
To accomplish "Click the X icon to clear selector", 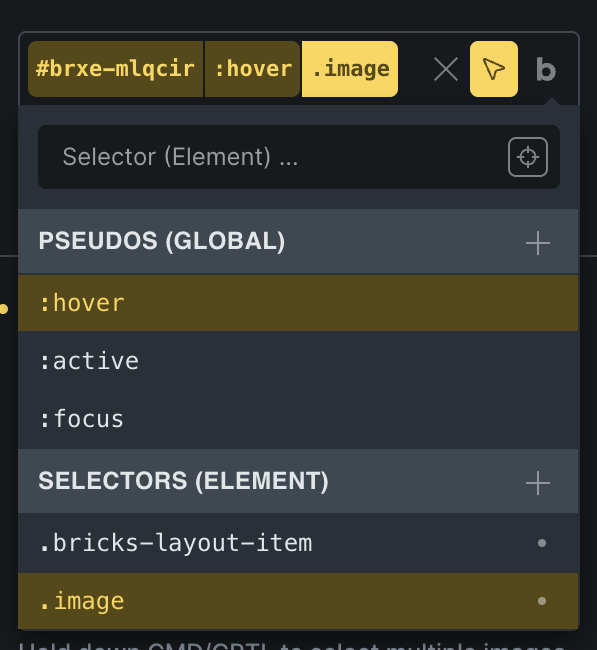I will click(446, 69).
